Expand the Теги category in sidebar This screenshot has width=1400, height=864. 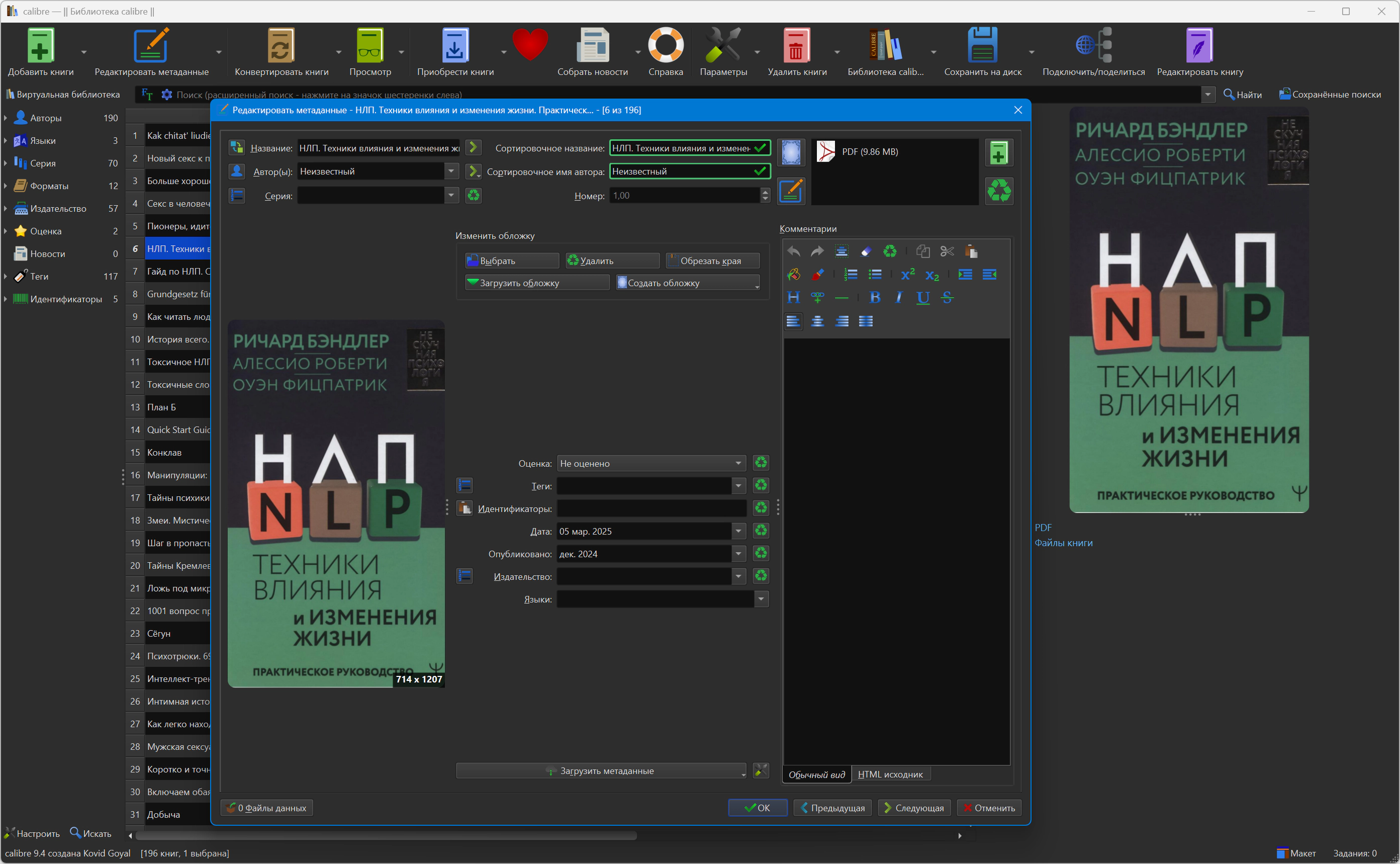(5, 277)
